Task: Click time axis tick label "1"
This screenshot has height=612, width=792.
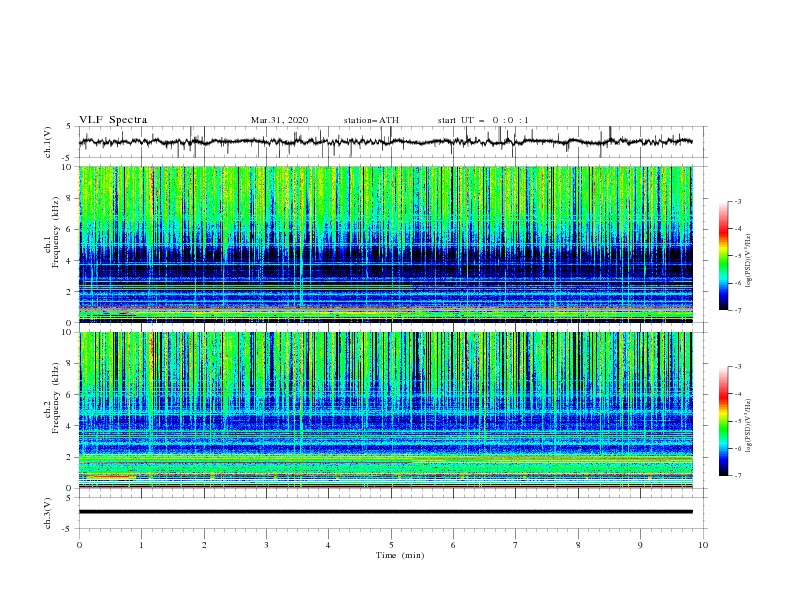Action: point(142,545)
